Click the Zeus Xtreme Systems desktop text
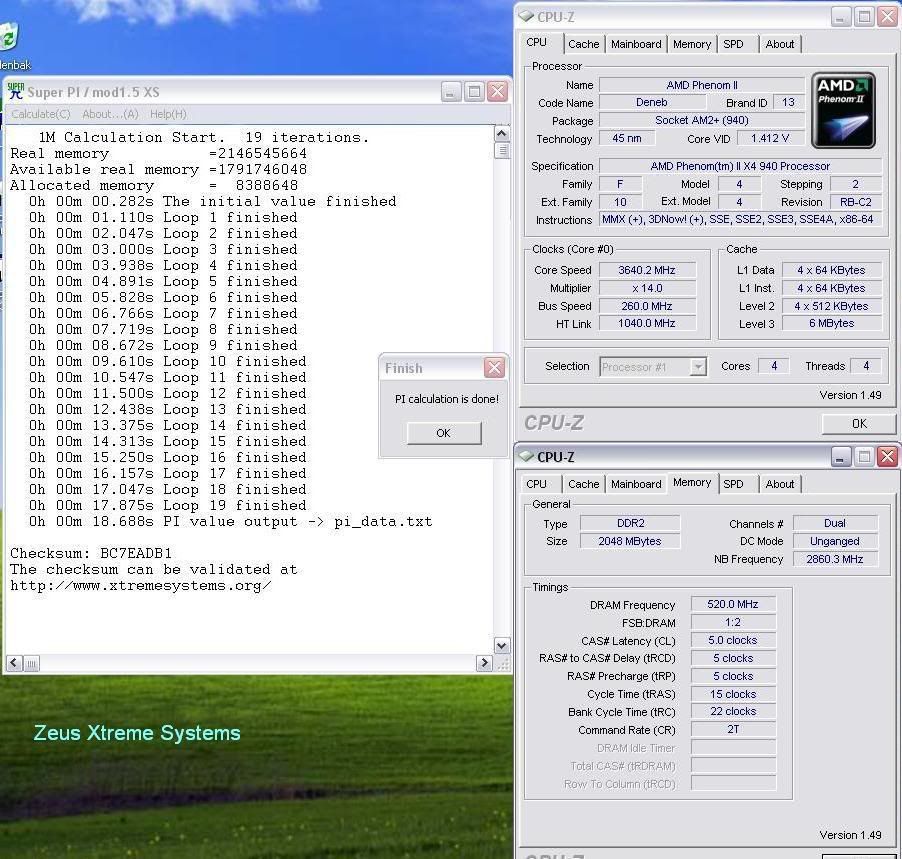 [x=137, y=733]
